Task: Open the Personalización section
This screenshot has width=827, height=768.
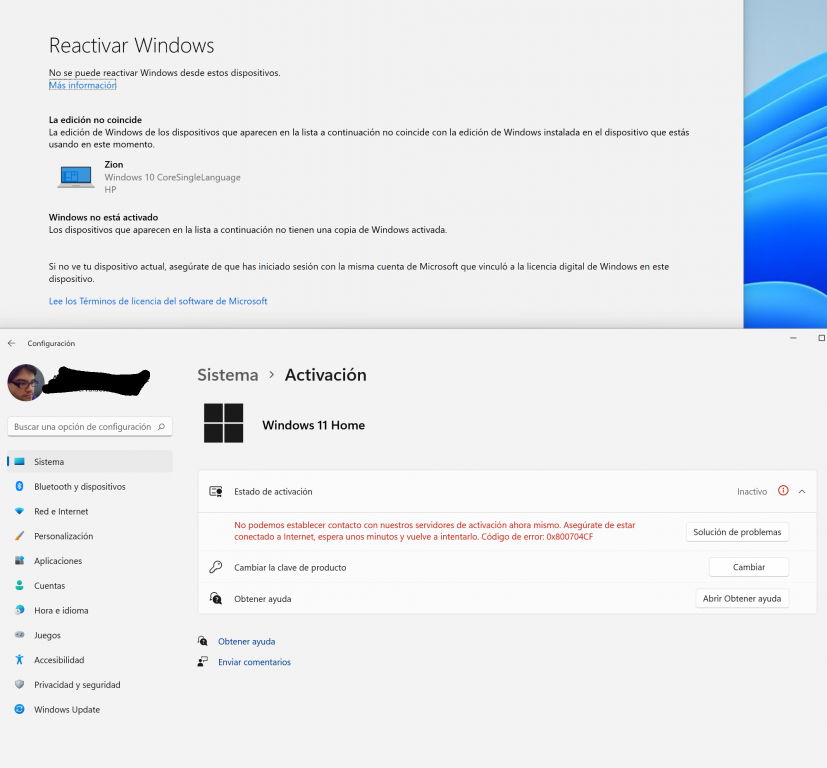Action: 90,536
